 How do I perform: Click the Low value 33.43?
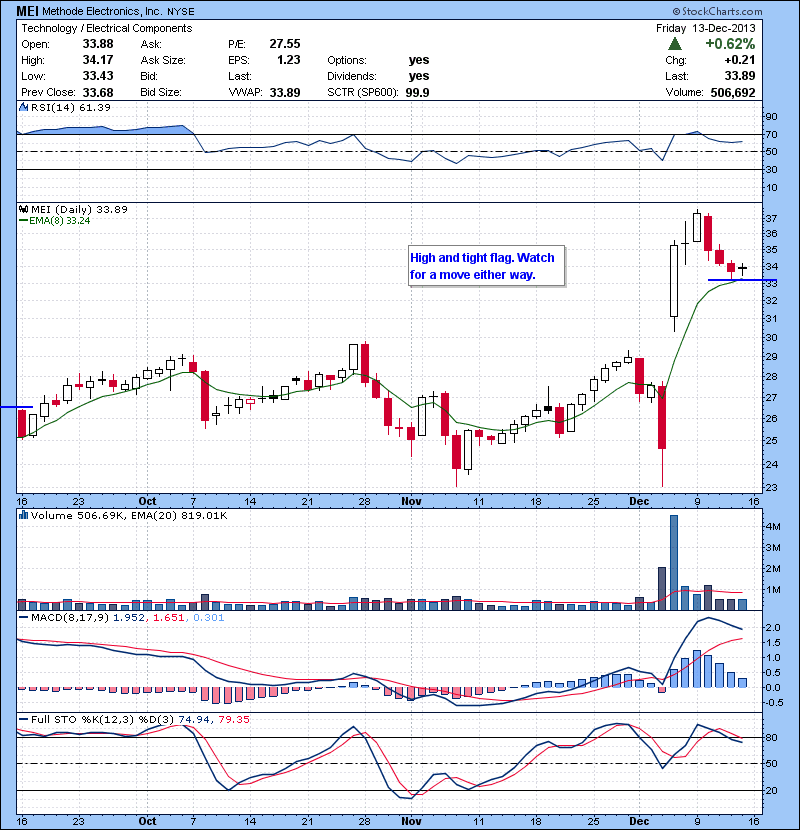click(x=98, y=76)
